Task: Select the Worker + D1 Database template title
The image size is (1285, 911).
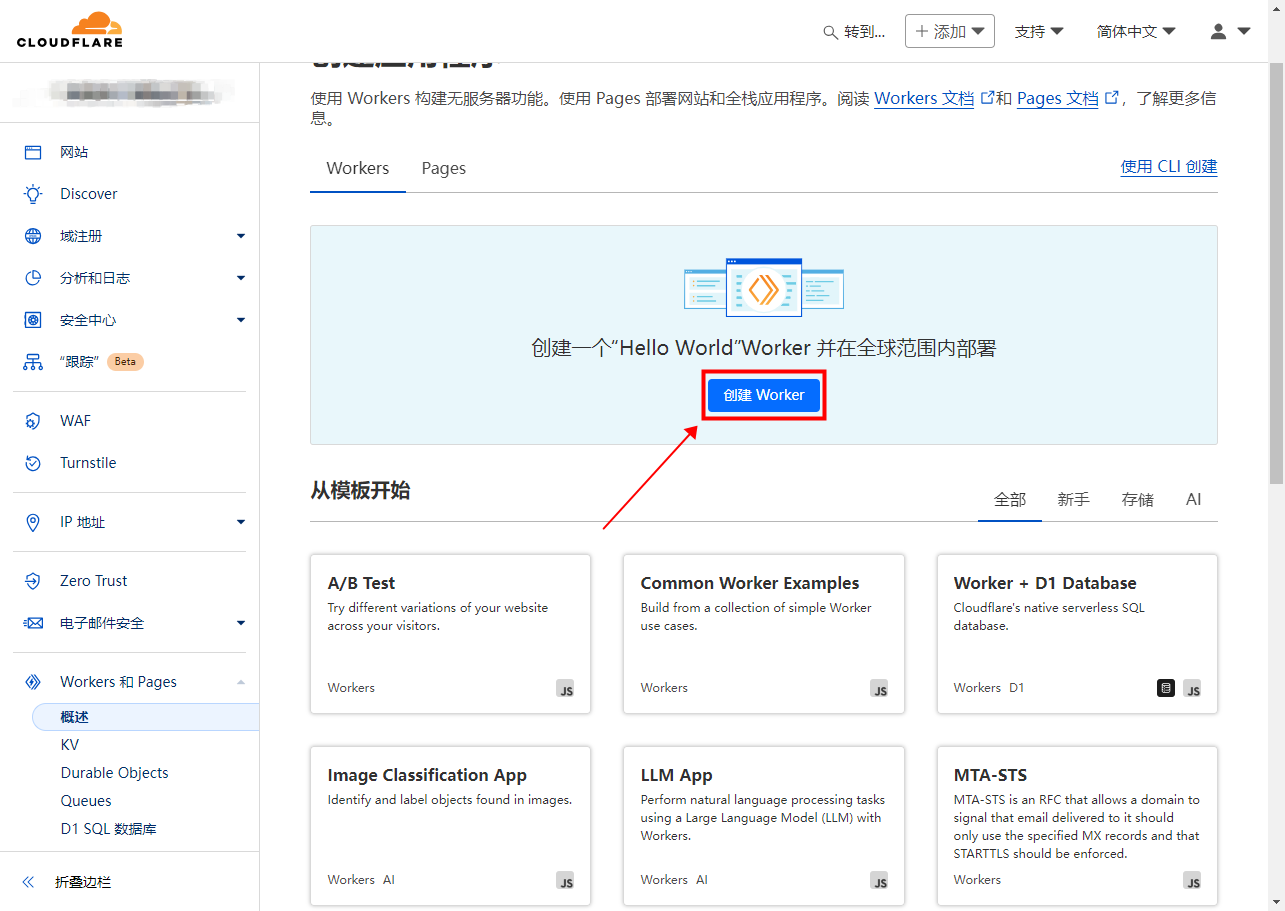Action: tap(1045, 583)
